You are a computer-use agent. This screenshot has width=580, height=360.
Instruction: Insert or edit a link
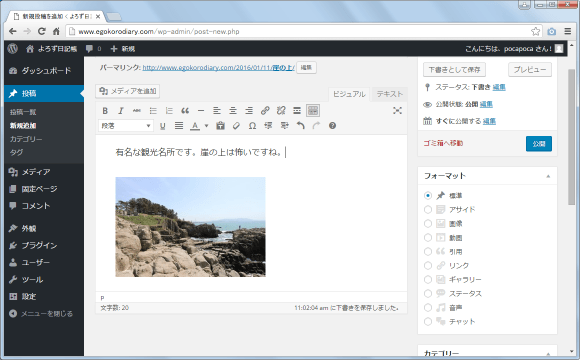(265, 111)
